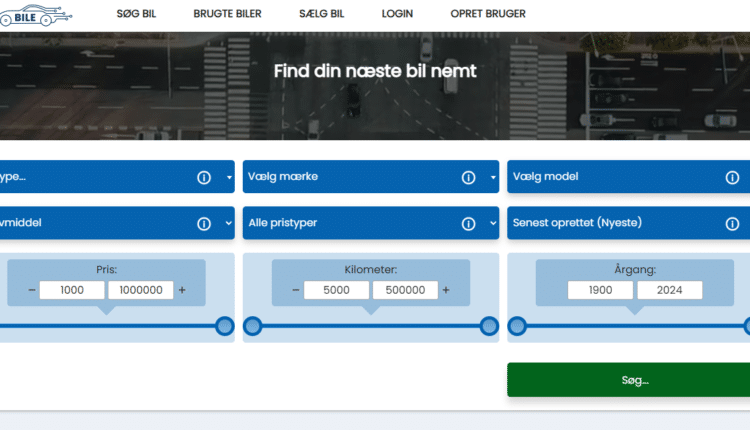
Task: Click the Login link
Action: click(397, 14)
